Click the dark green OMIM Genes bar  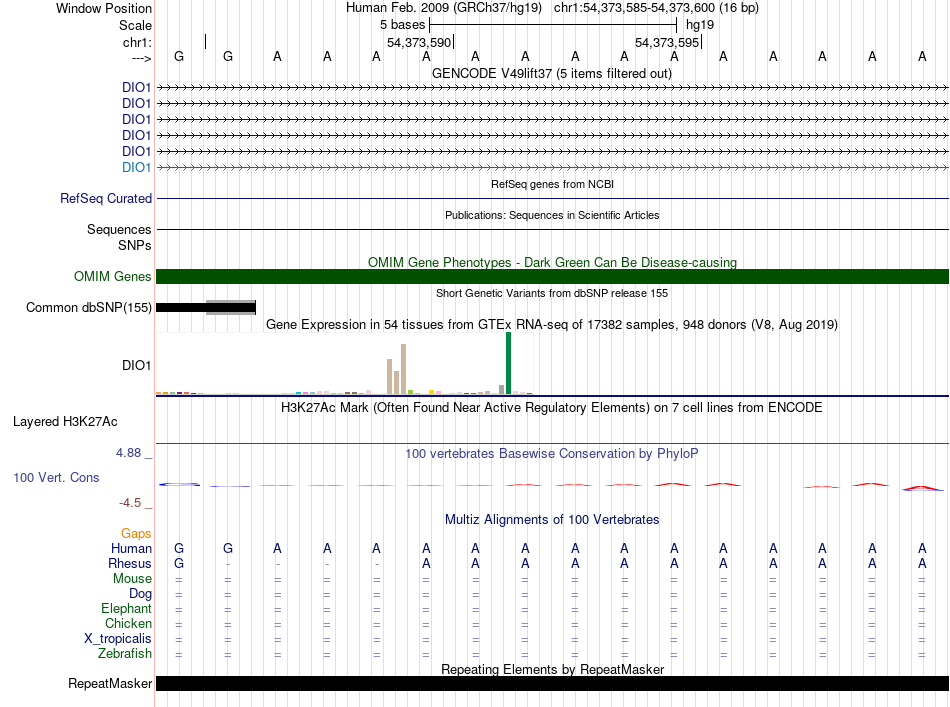(552, 277)
